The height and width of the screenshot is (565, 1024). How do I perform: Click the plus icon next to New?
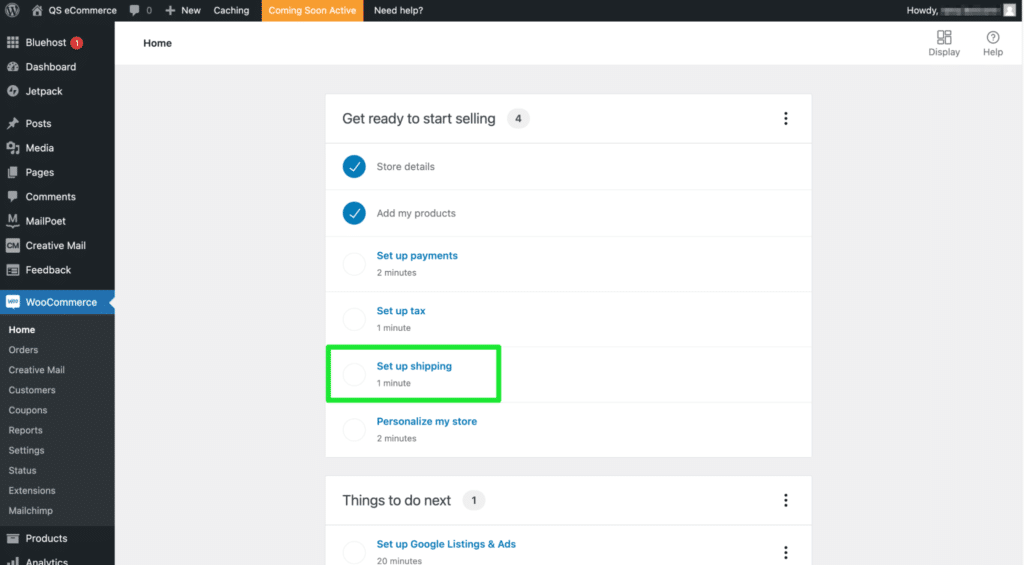coord(170,10)
